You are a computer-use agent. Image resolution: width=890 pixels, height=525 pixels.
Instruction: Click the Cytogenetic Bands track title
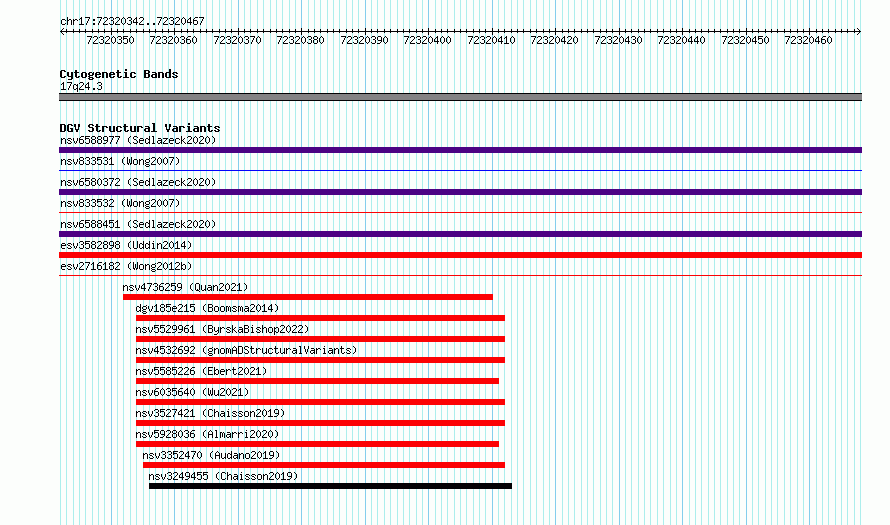(119, 74)
